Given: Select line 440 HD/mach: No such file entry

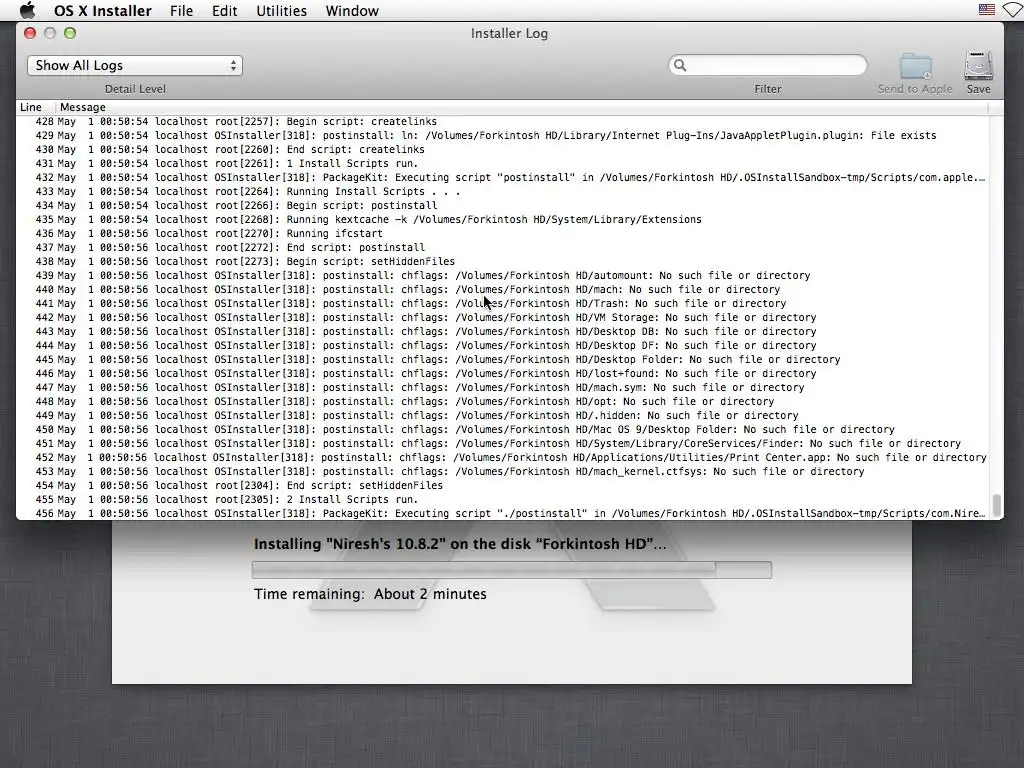Looking at the screenshot, I should 503,289.
